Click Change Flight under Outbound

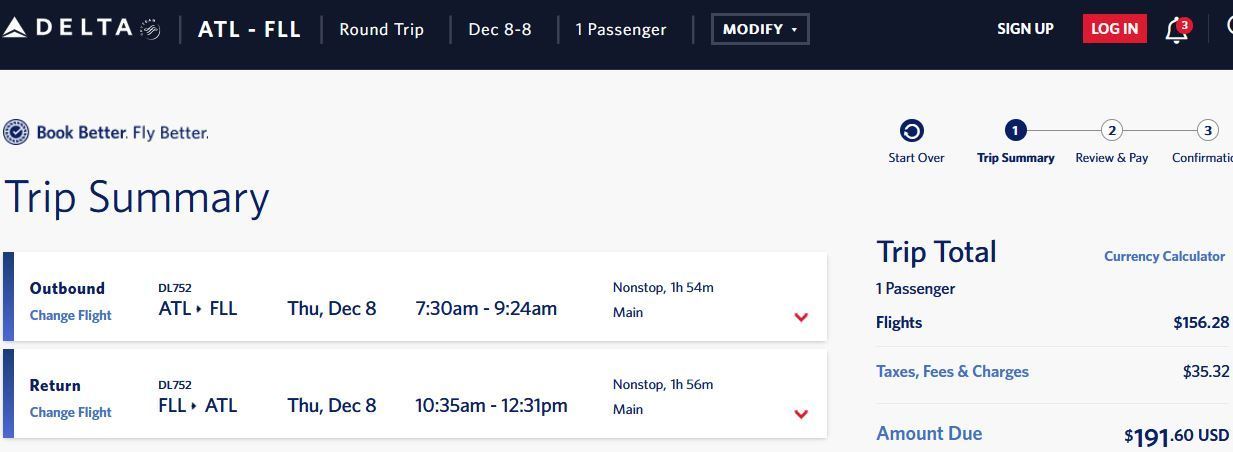pos(70,315)
